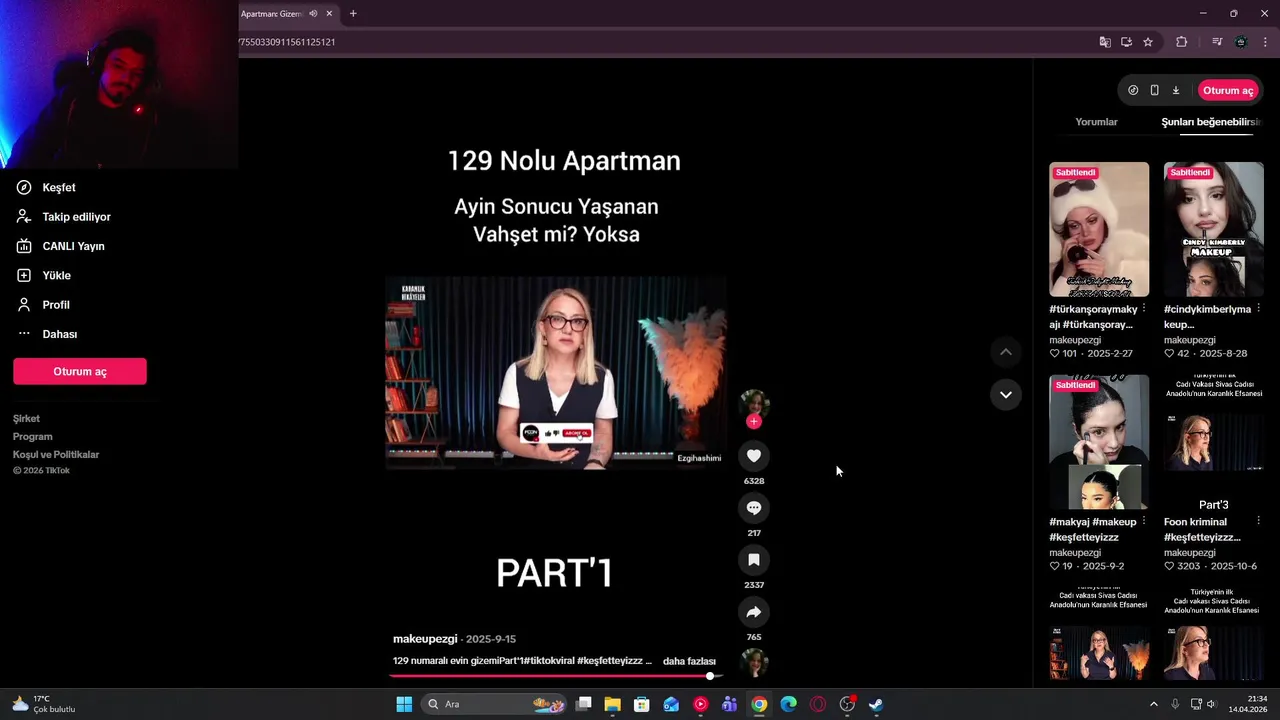Open File Explorer from the taskbar
Viewport: 1280px width, 720px height.
coord(612,704)
